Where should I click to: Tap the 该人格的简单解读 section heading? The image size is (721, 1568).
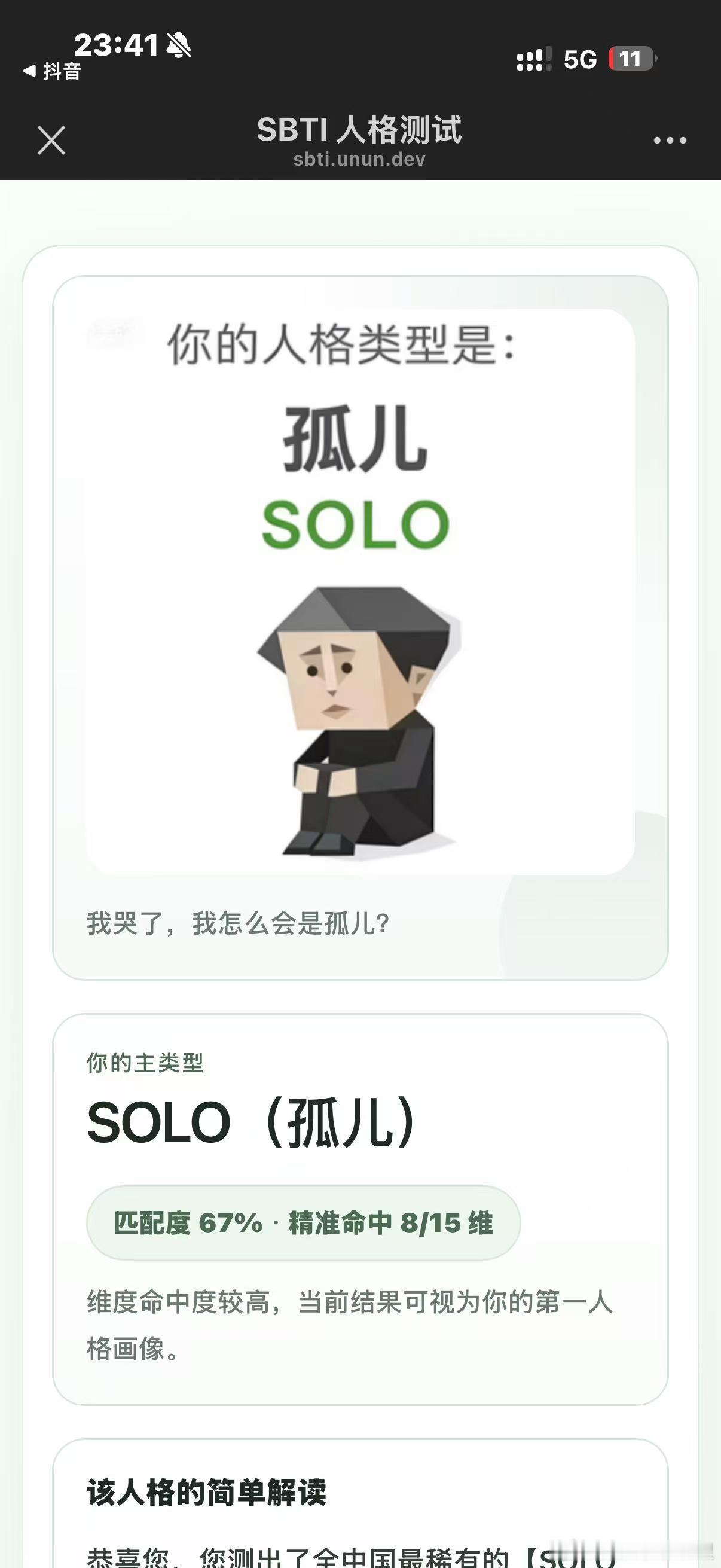coord(206,1492)
